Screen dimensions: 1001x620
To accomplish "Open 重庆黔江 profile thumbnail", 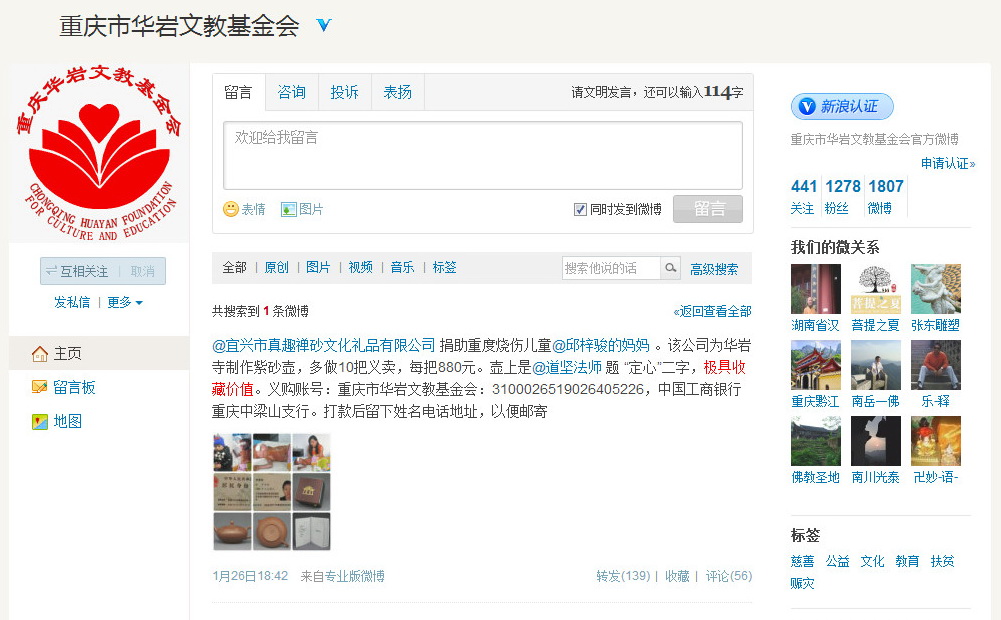I will [815, 365].
